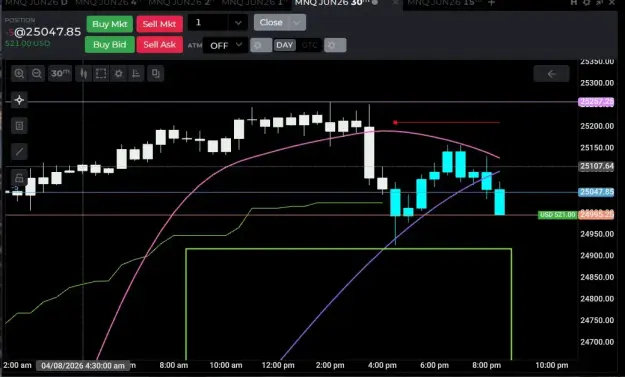This screenshot has width=625, height=377.
Task: Click the overlapping-windows icon in chart toolbar
Action: pyautogui.click(x=155, y=73)
